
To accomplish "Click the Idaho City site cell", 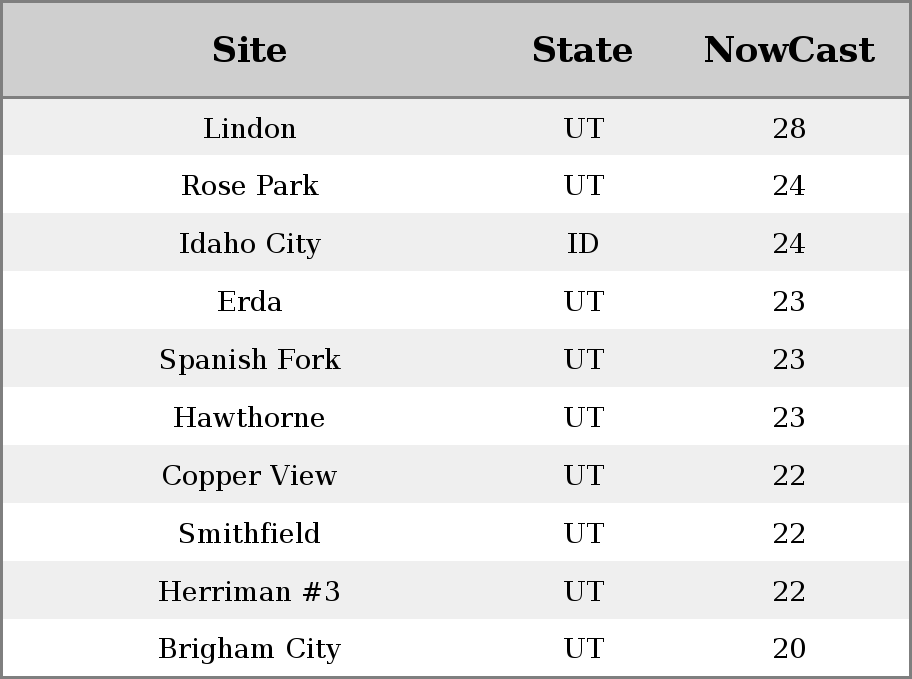I will [x=249, y=244].
